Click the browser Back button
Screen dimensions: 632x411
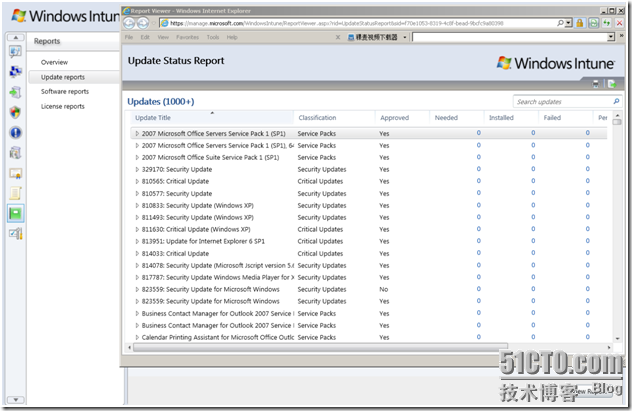(129, 23)
